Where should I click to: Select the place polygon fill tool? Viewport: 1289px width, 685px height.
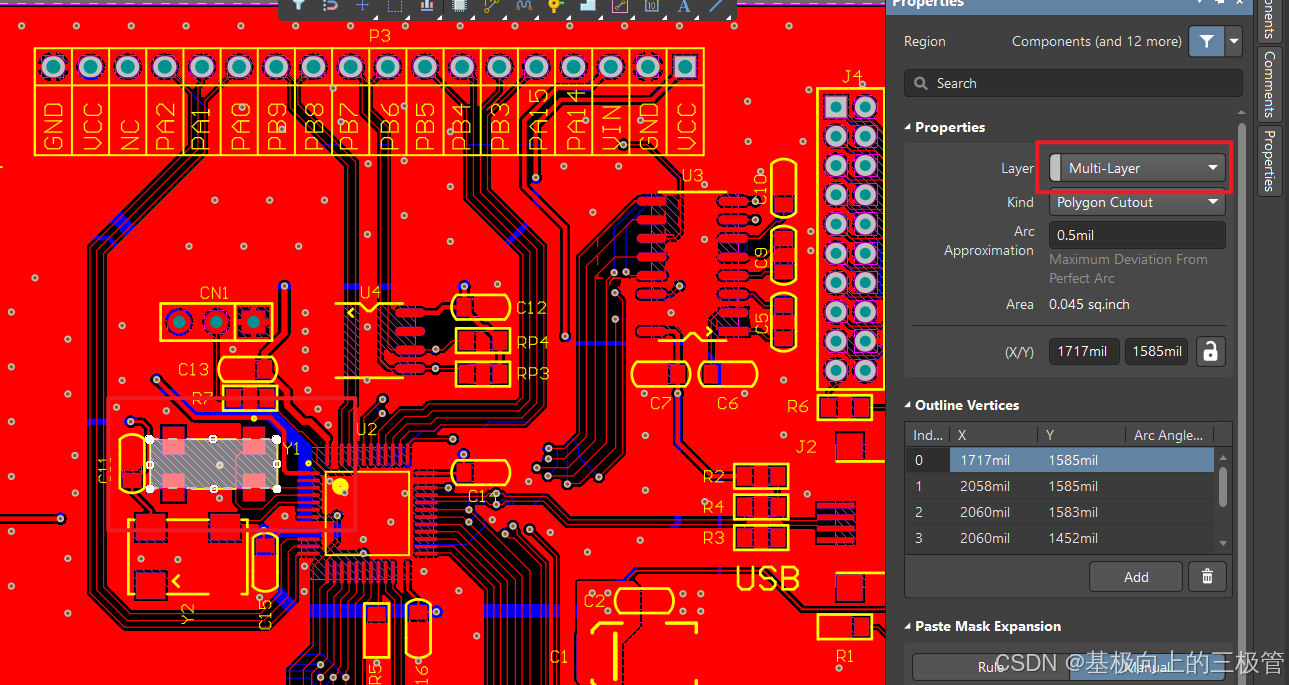[x=587, y=5]
